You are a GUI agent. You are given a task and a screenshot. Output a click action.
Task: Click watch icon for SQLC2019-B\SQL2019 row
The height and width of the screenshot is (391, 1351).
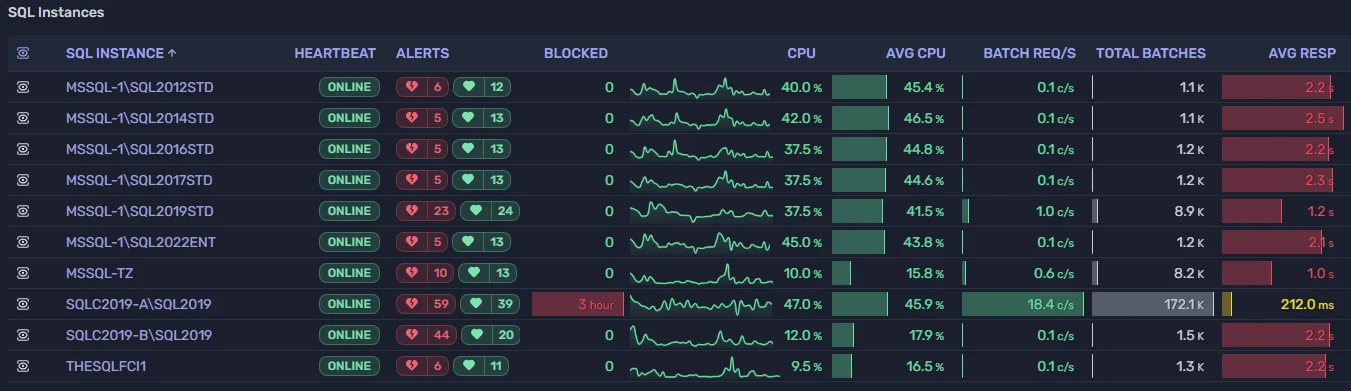(x=23, y=335)
